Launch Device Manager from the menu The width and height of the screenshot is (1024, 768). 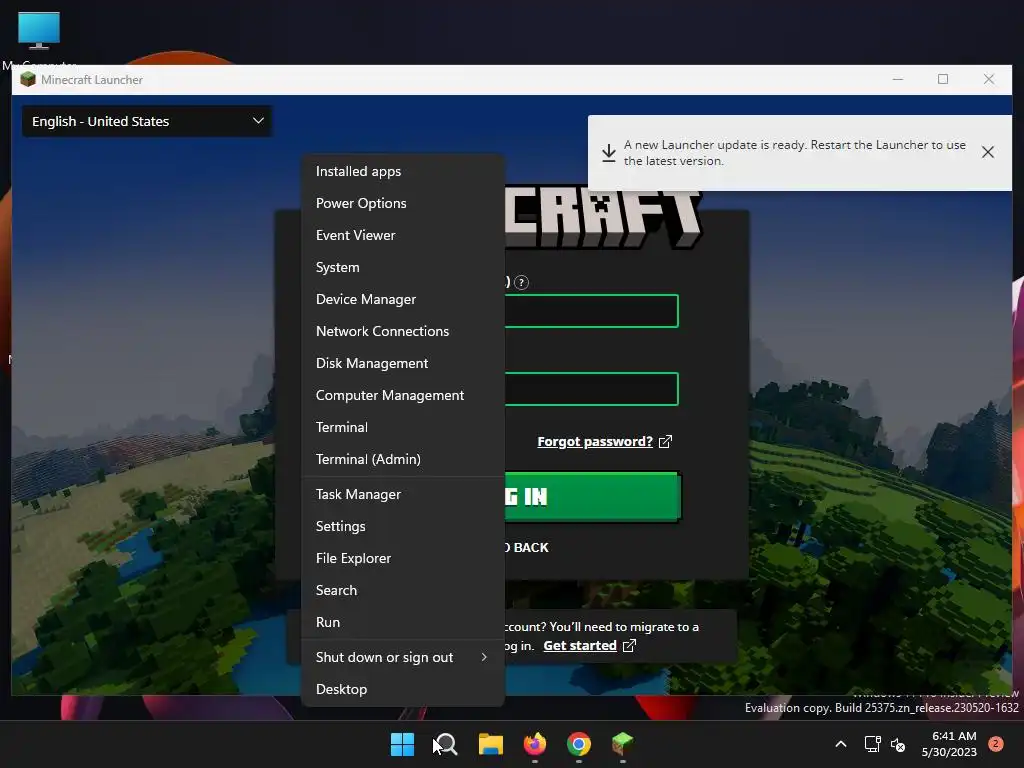(x=402, y=299)
